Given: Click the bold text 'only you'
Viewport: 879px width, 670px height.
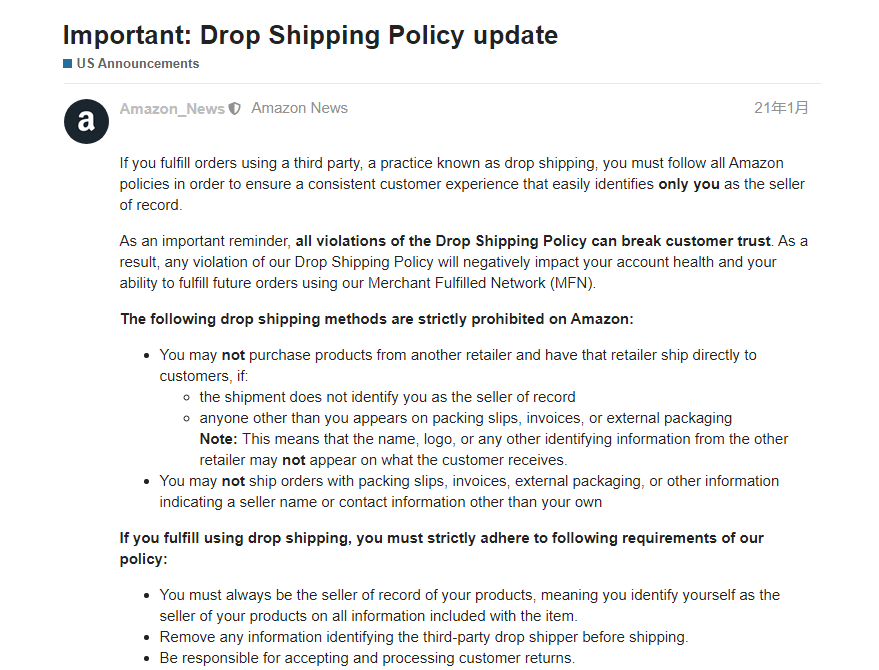Looking at the screenshot, I should [x=689, y=184].
